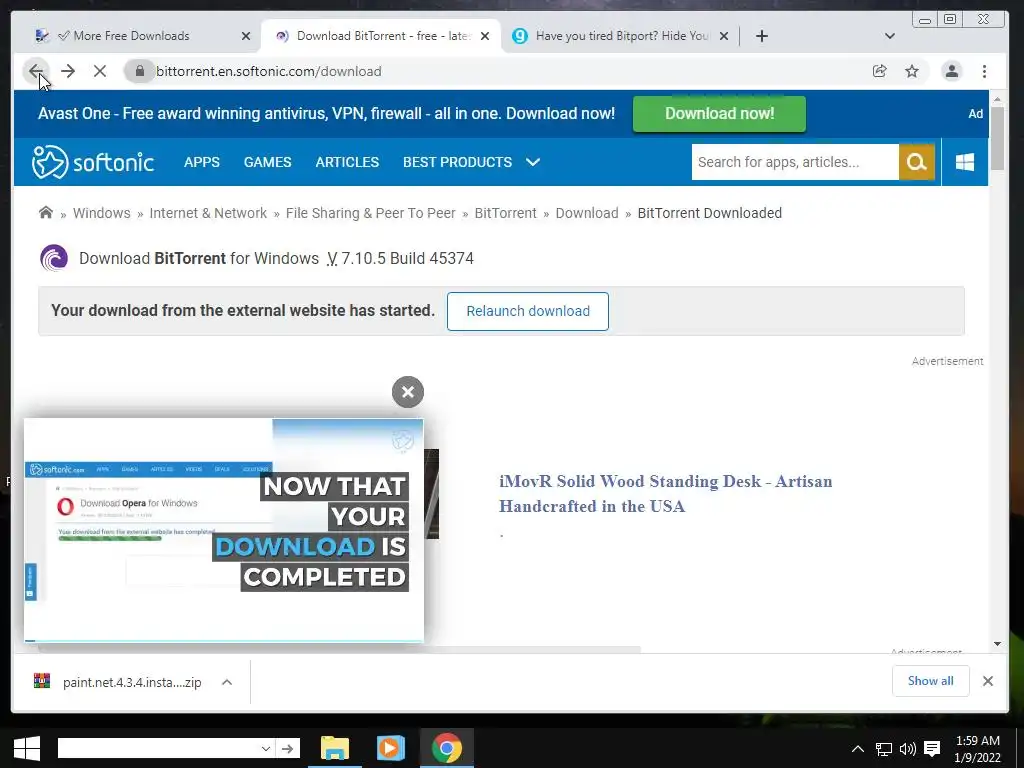The width and height of the screenshot is (1024, 768).
Task: Close the Download BitTorrent tab
Action: coord(485,36)
